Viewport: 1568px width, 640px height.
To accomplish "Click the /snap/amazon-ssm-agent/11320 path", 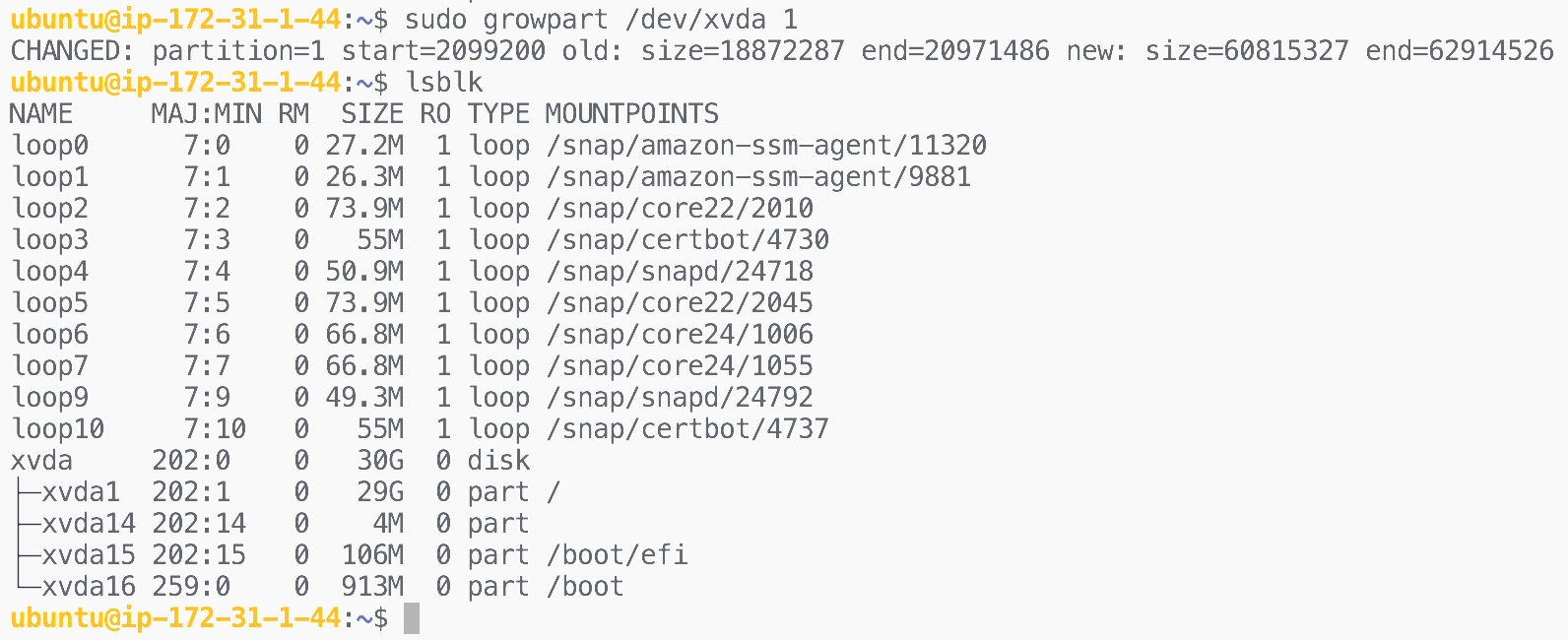I will coord(766,146).
